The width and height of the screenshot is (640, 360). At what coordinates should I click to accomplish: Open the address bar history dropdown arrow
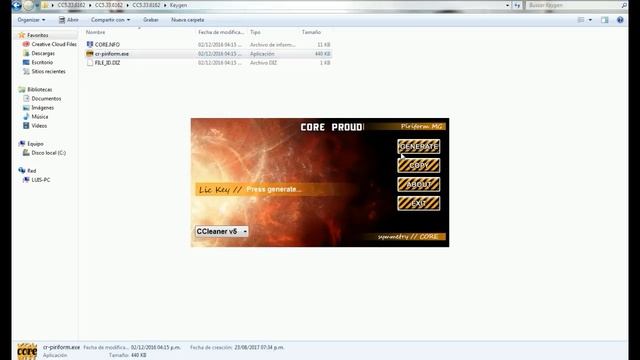[x=507, y=5]
